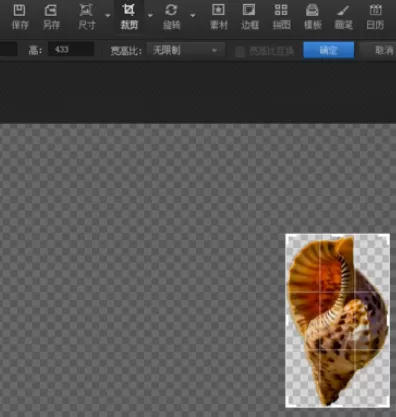Open the Materials (素材) tool
396x417 pixels.
click(x=218, y=17)
